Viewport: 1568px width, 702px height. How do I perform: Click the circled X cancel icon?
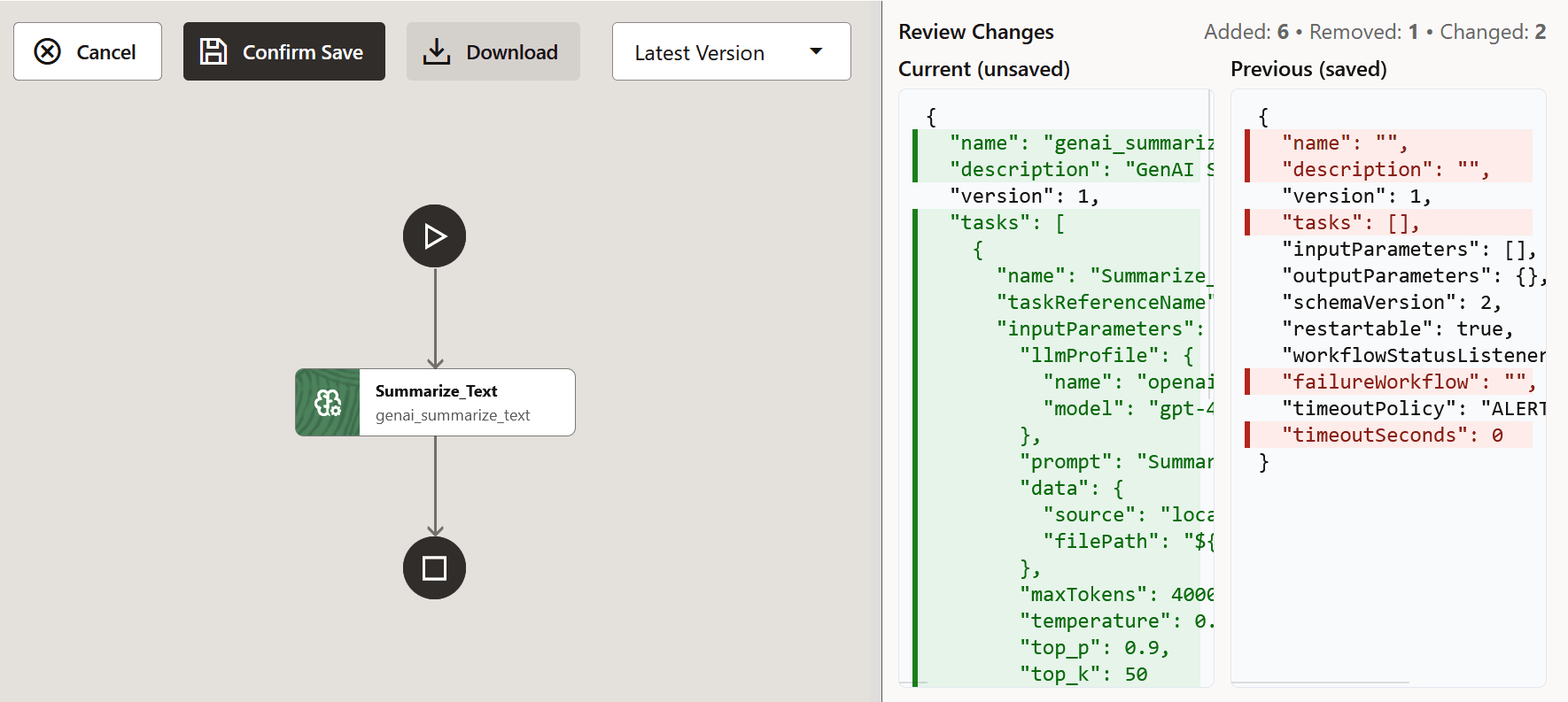coord(48,51)
